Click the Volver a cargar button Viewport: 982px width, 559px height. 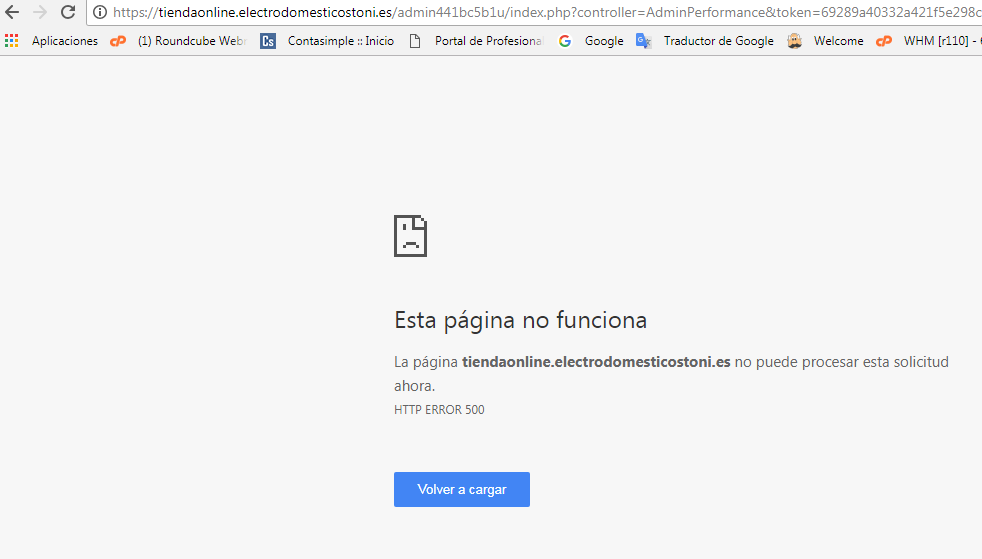pyautogui.click(x=462, y=490)
